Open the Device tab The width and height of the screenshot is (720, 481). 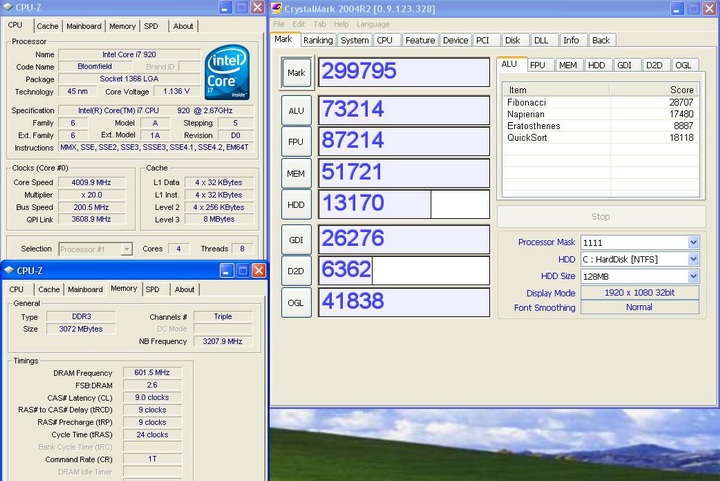(x=455, y=40)
